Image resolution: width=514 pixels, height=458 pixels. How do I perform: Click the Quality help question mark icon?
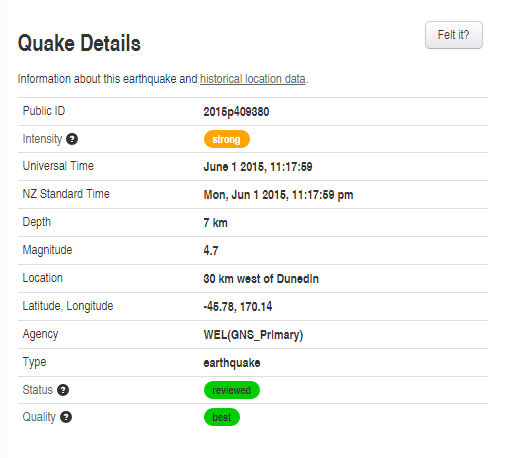click(x=66, y=417)
